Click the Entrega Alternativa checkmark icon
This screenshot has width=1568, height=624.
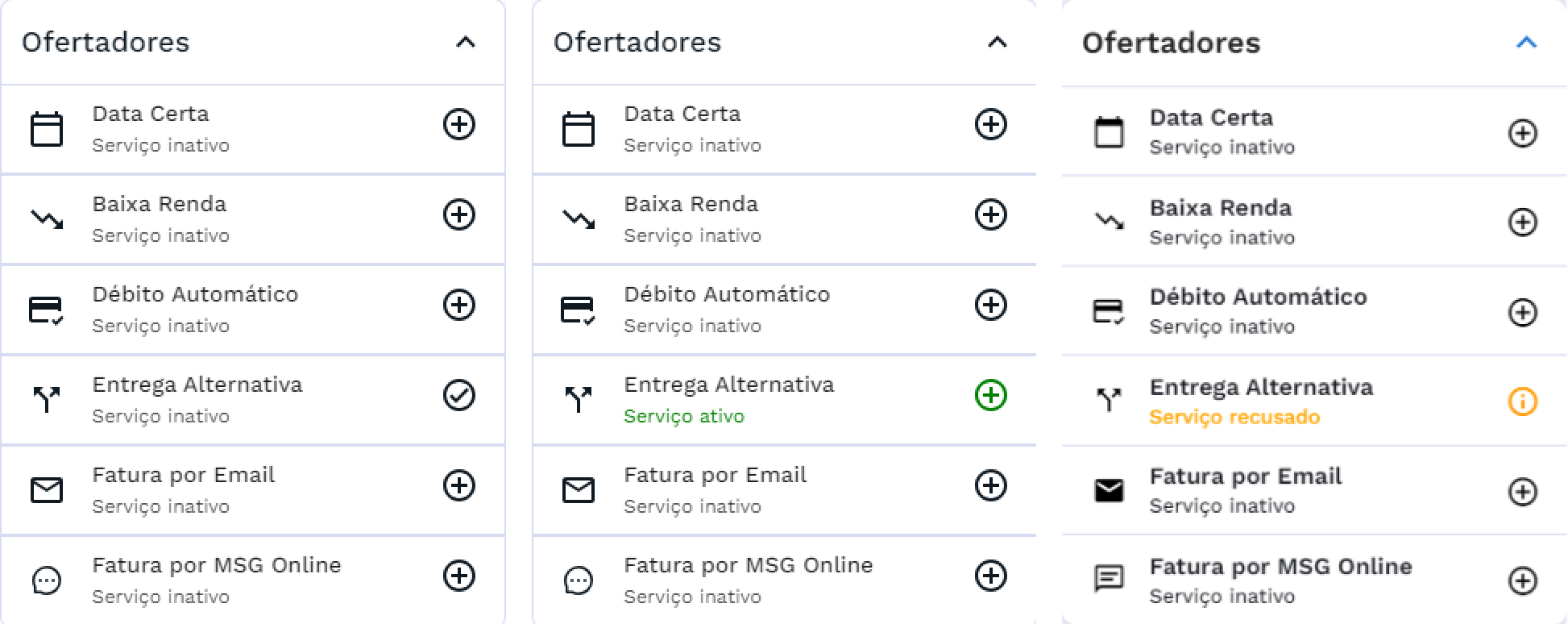[x=459, y=396]
